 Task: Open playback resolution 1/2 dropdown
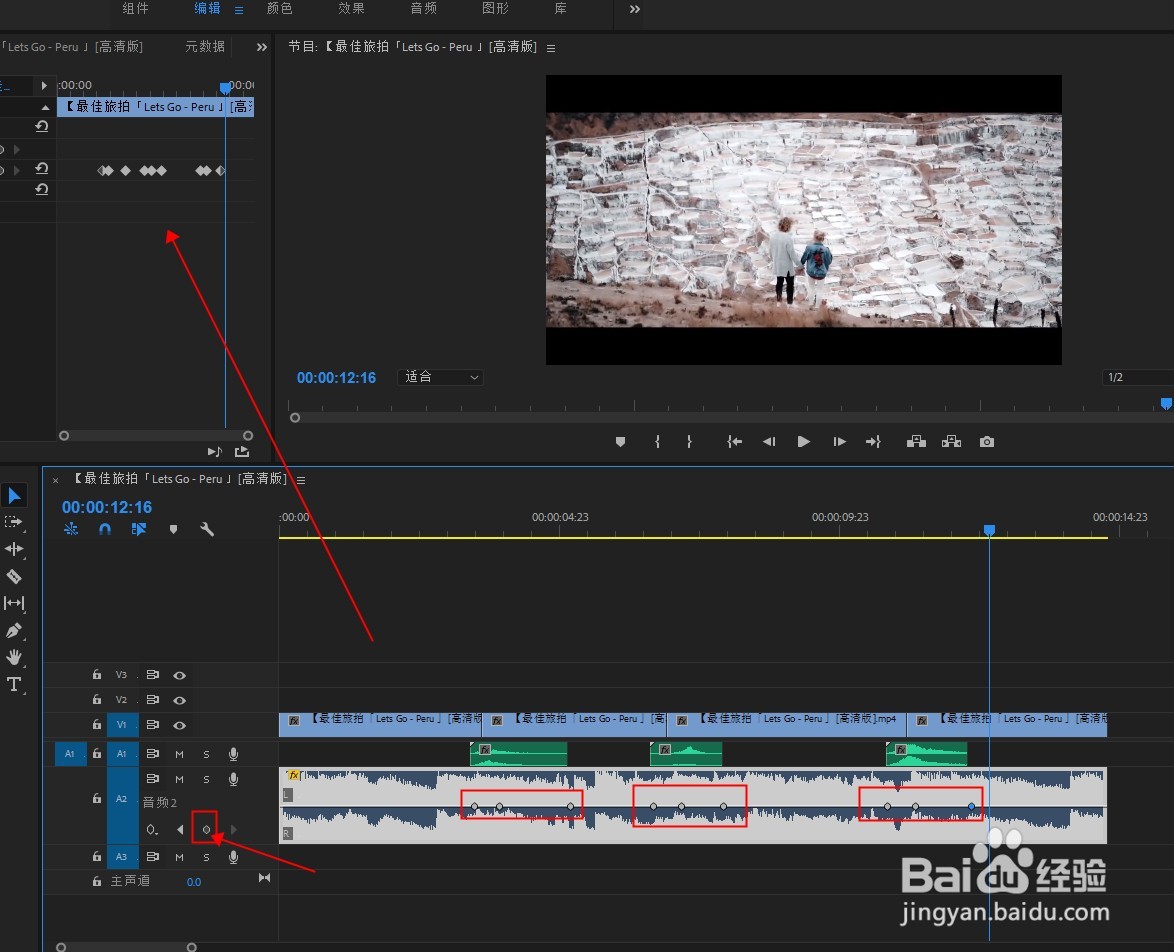point(1138,377)
